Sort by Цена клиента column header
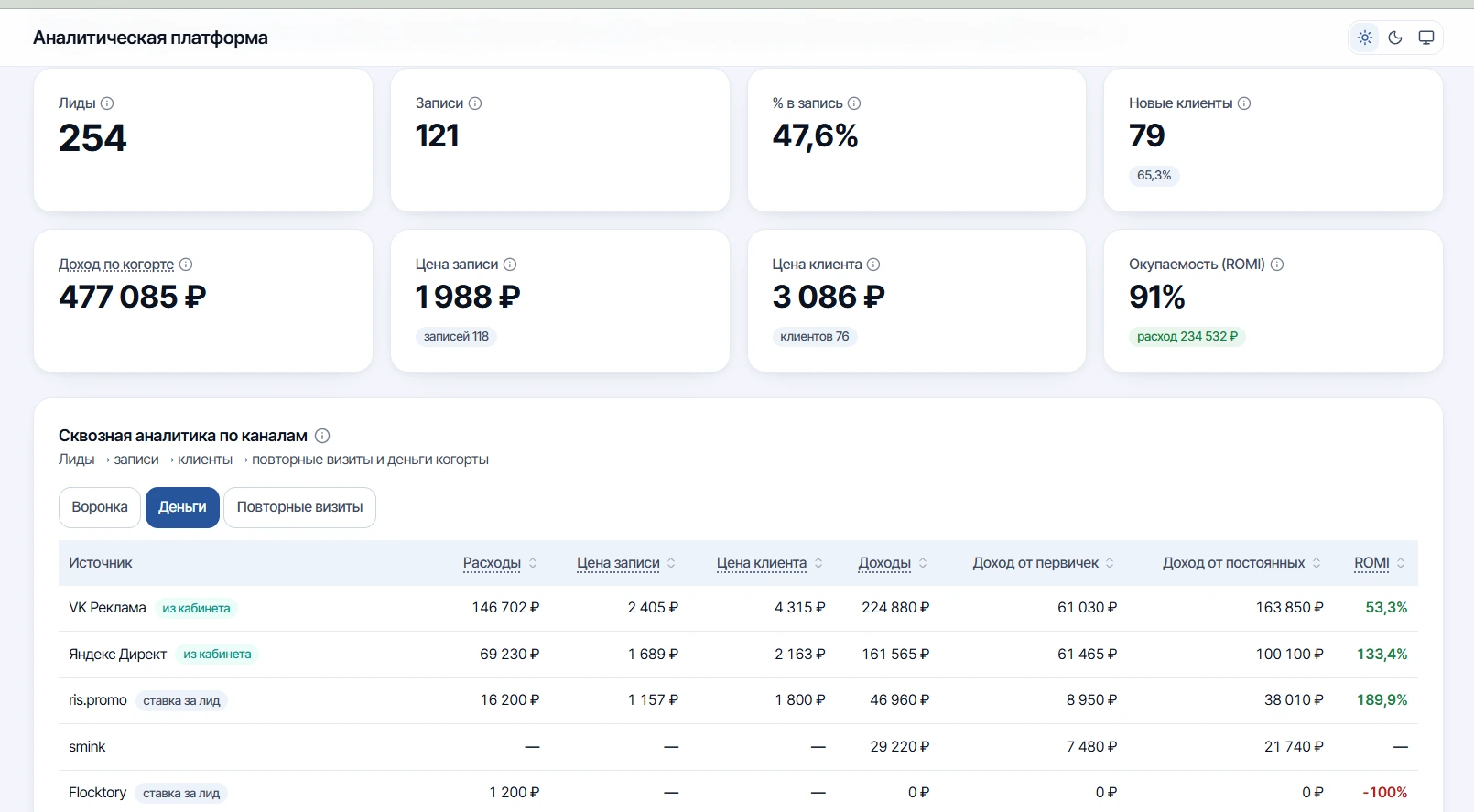 pyautogui.click(x=770, y=563)
